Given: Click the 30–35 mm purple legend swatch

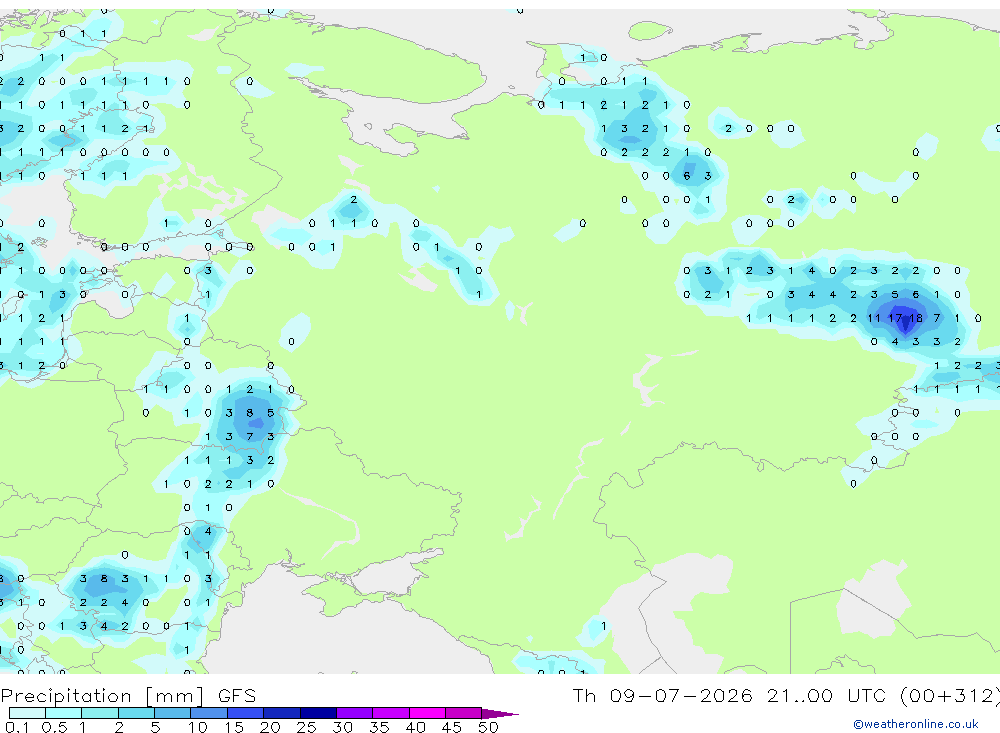Looking at the screenshot, I should (354, 713).
